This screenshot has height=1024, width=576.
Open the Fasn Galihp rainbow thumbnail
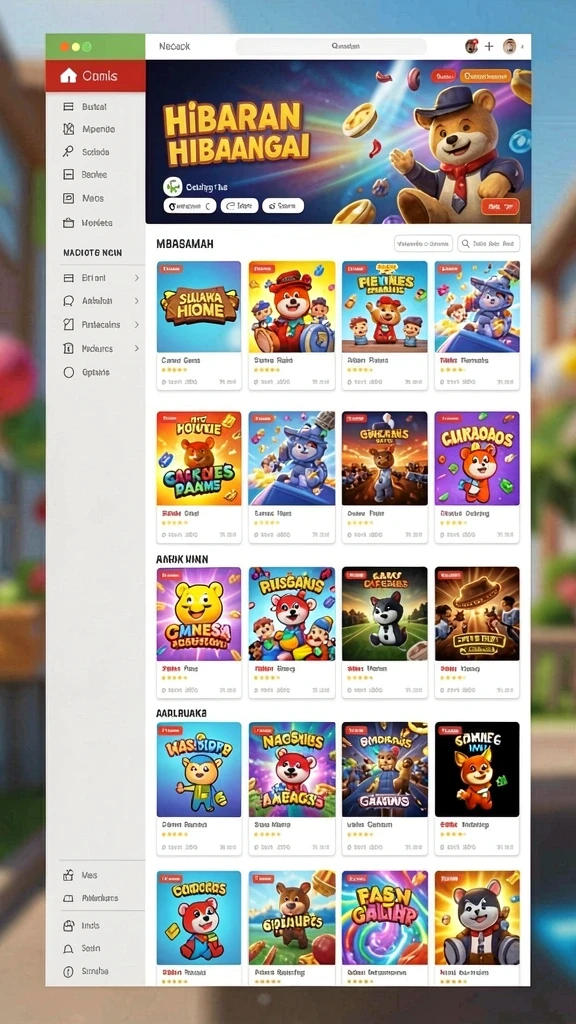pyautogui.click(x=385, y=918)
